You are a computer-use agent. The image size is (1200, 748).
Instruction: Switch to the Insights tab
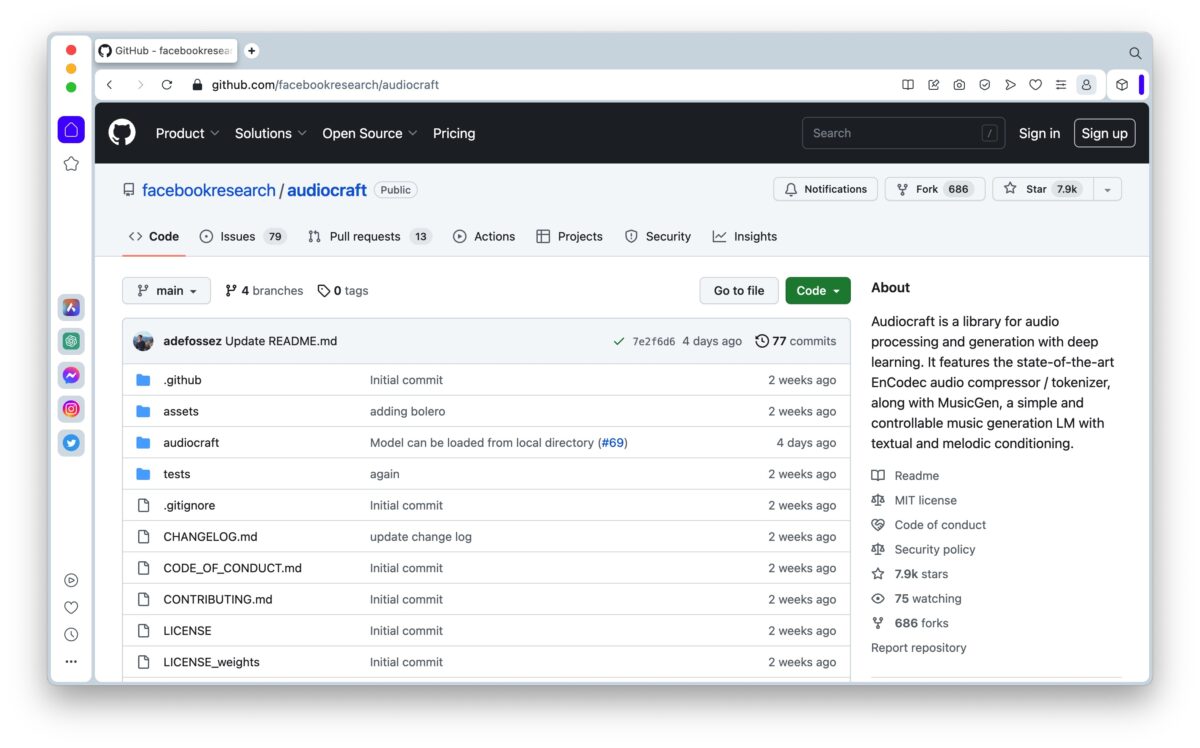[x=744, y=237]
